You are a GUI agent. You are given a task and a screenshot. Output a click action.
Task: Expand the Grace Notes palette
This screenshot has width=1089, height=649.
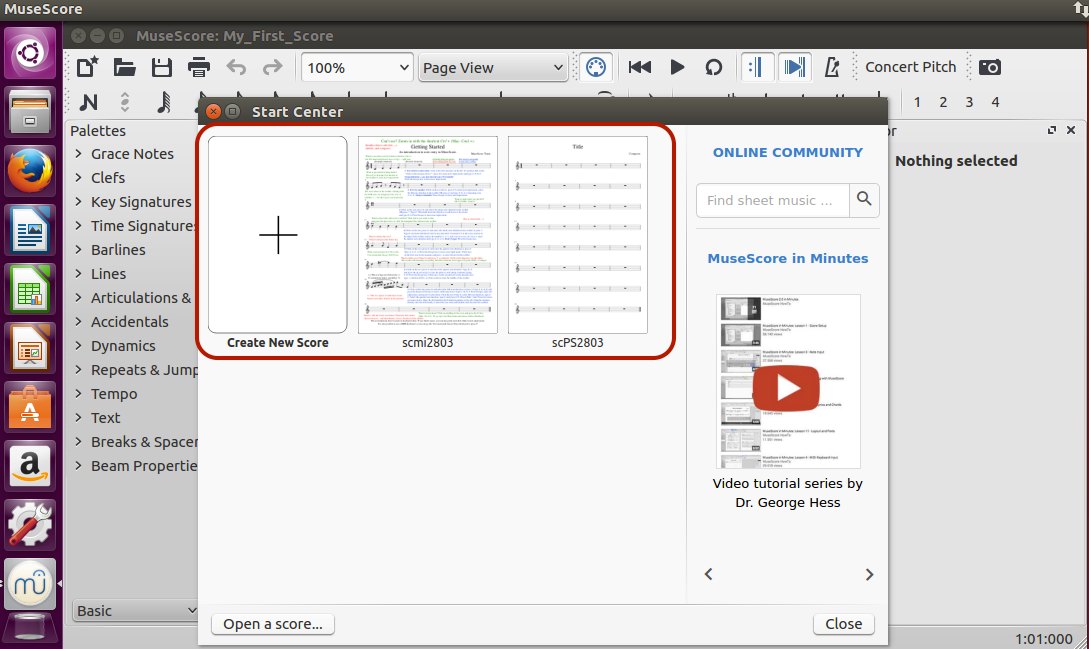[x=78, y=154]
